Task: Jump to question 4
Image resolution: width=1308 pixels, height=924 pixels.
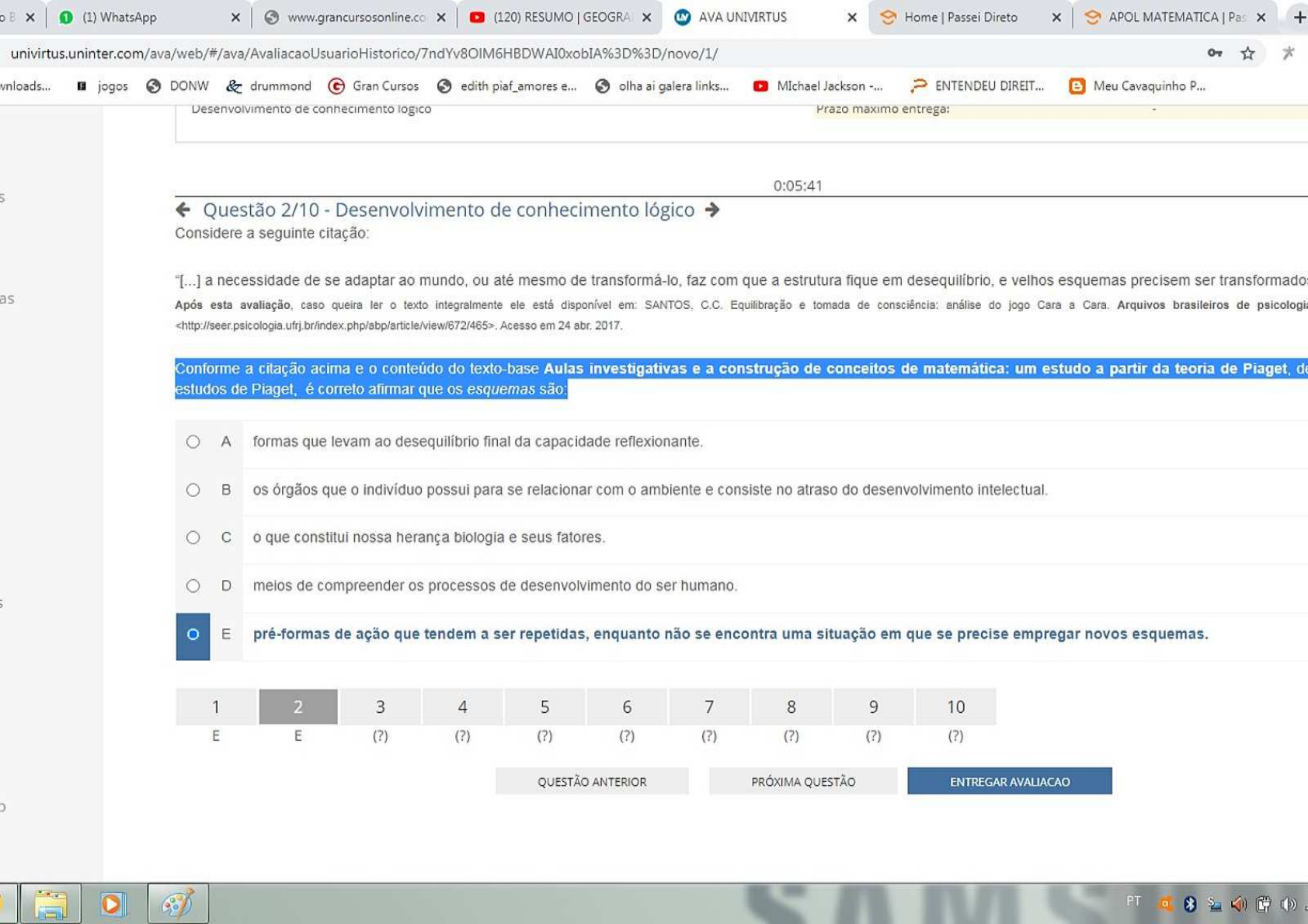Action: [x=463, y=707]
